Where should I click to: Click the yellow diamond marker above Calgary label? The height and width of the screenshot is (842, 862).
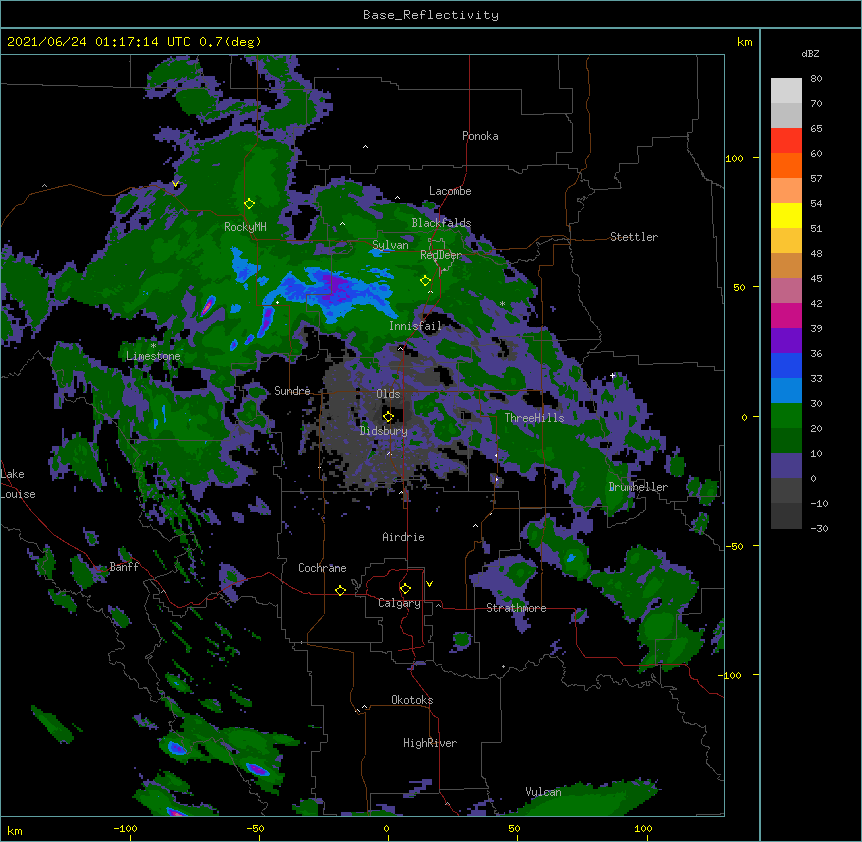[x=405, y=589]
